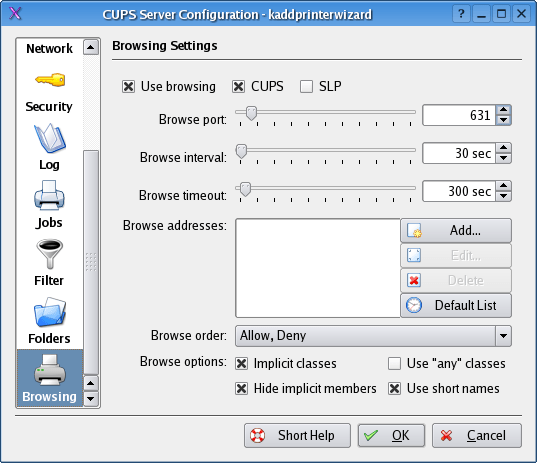Click the Edit... browse address button
The width and height of the screenshot is (537, 463).
(456, 255)
